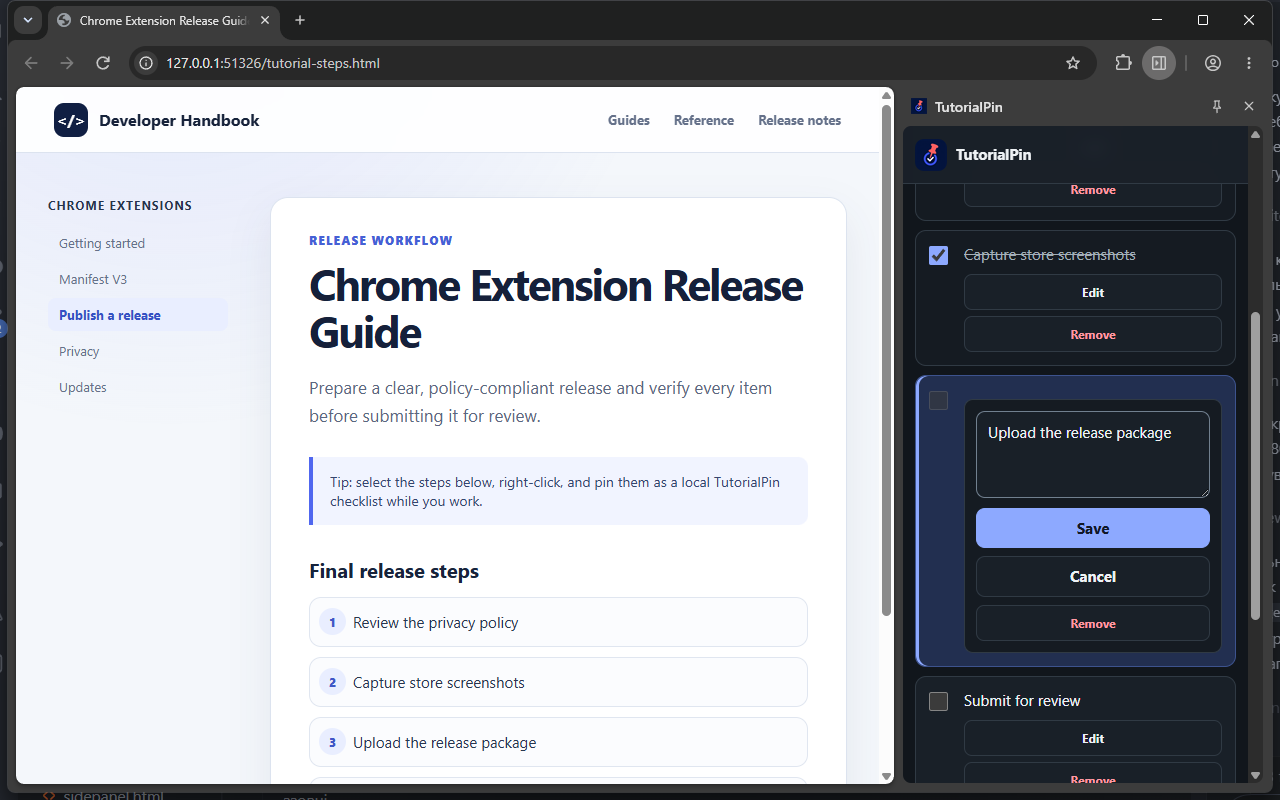Toggle the Chrome side panel button

coord(1159,63)
